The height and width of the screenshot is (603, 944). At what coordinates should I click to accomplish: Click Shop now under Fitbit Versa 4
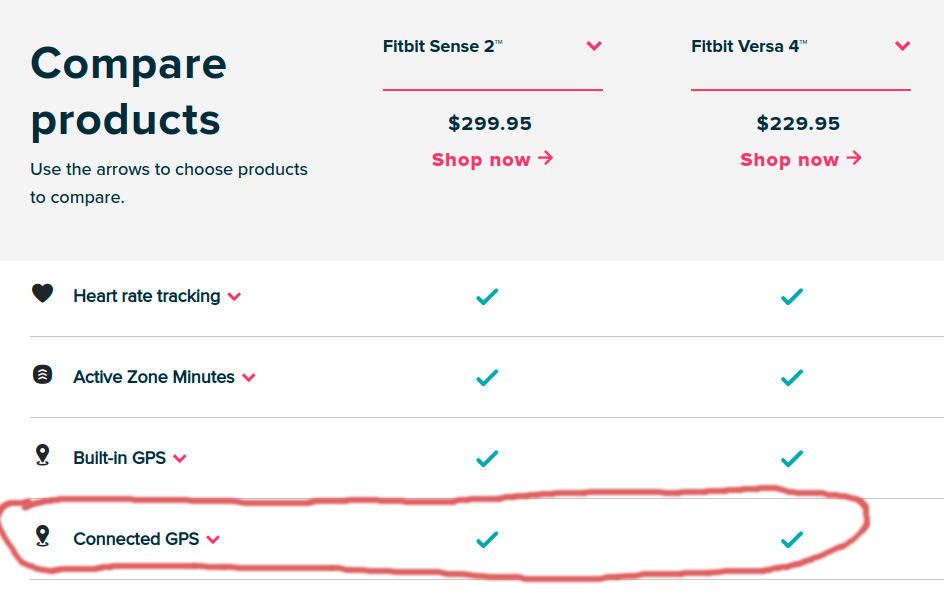coord(800,159)
